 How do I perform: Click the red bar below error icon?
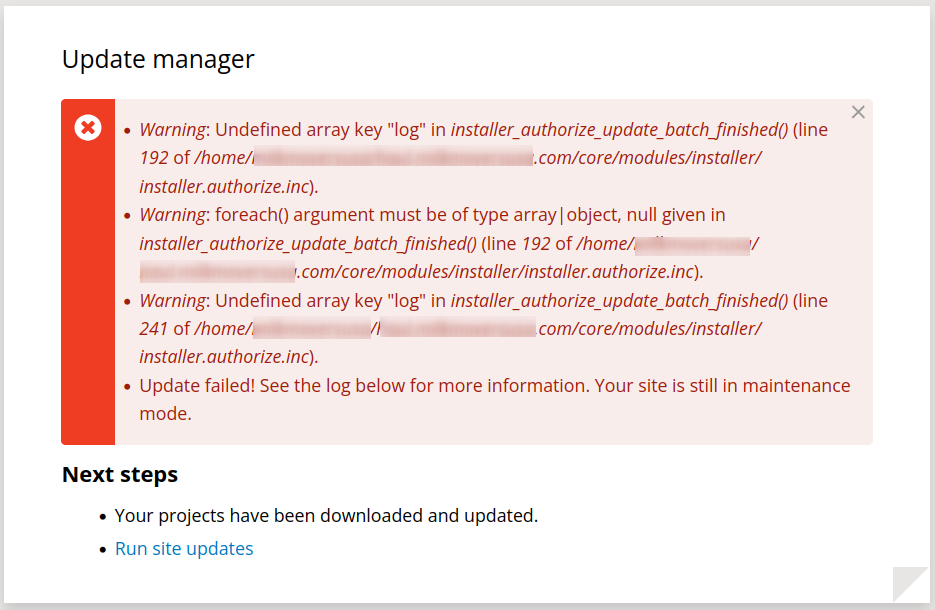(88, 292)
